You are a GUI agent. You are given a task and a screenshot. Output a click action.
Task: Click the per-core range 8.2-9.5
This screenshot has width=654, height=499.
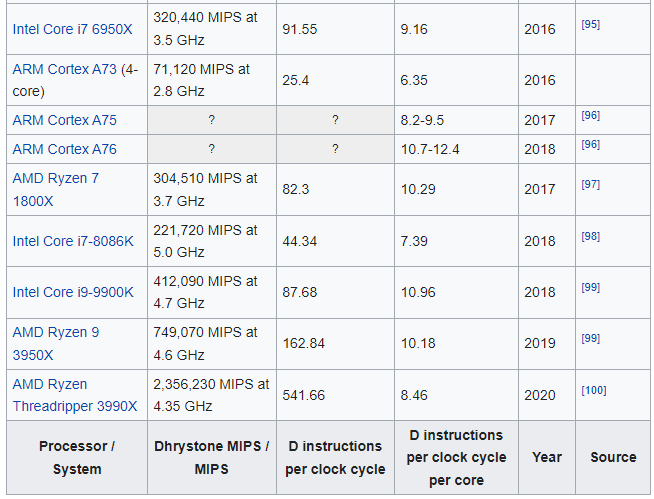point(422,120)
